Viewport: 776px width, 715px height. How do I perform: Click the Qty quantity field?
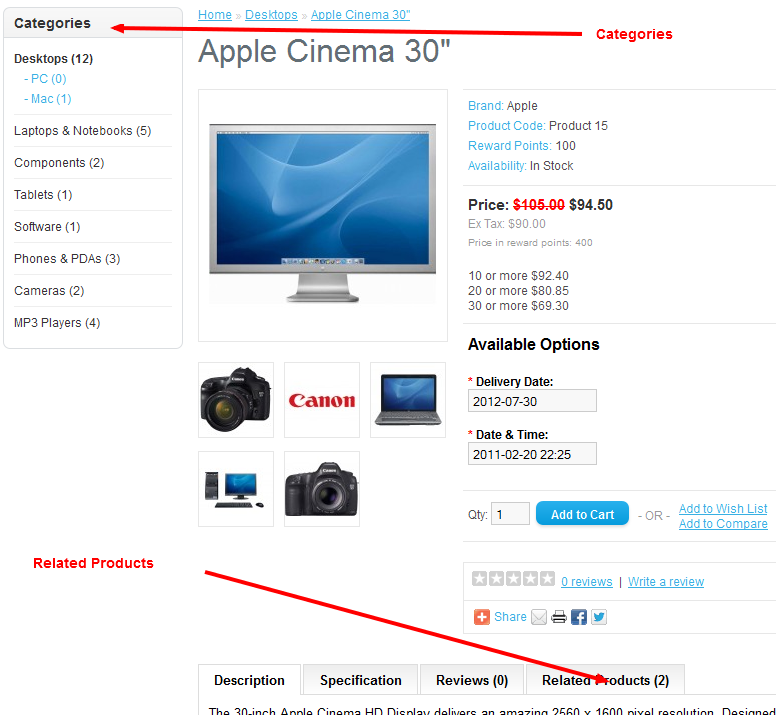tap(510, 514)
